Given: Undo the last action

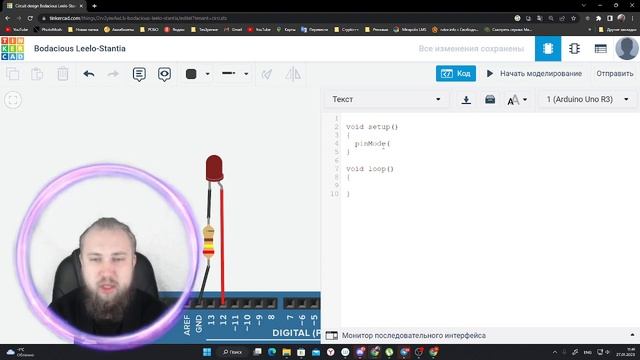Looking at the screenshot, I should 89,74.
